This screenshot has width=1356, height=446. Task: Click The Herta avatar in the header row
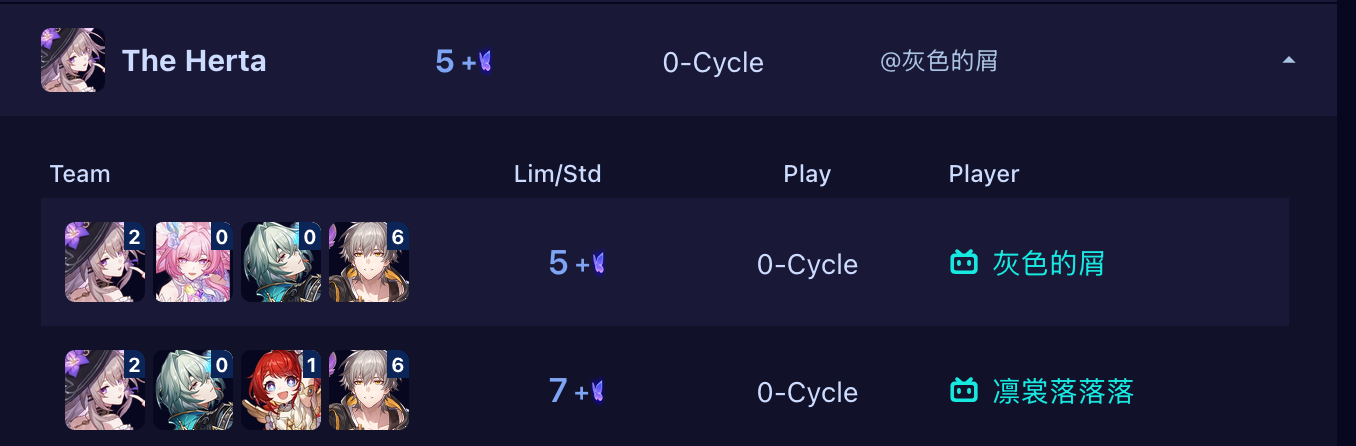click(x=73, y=61)
